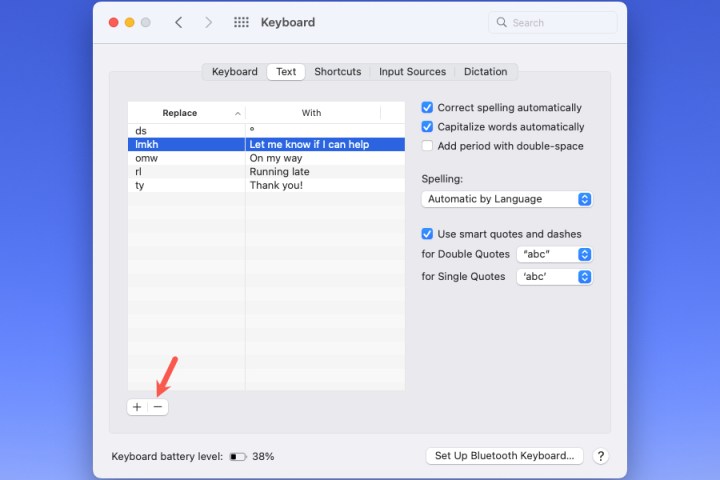Click the minus button to remove replacement
The image size is (720, 480).
click(158, 407)
